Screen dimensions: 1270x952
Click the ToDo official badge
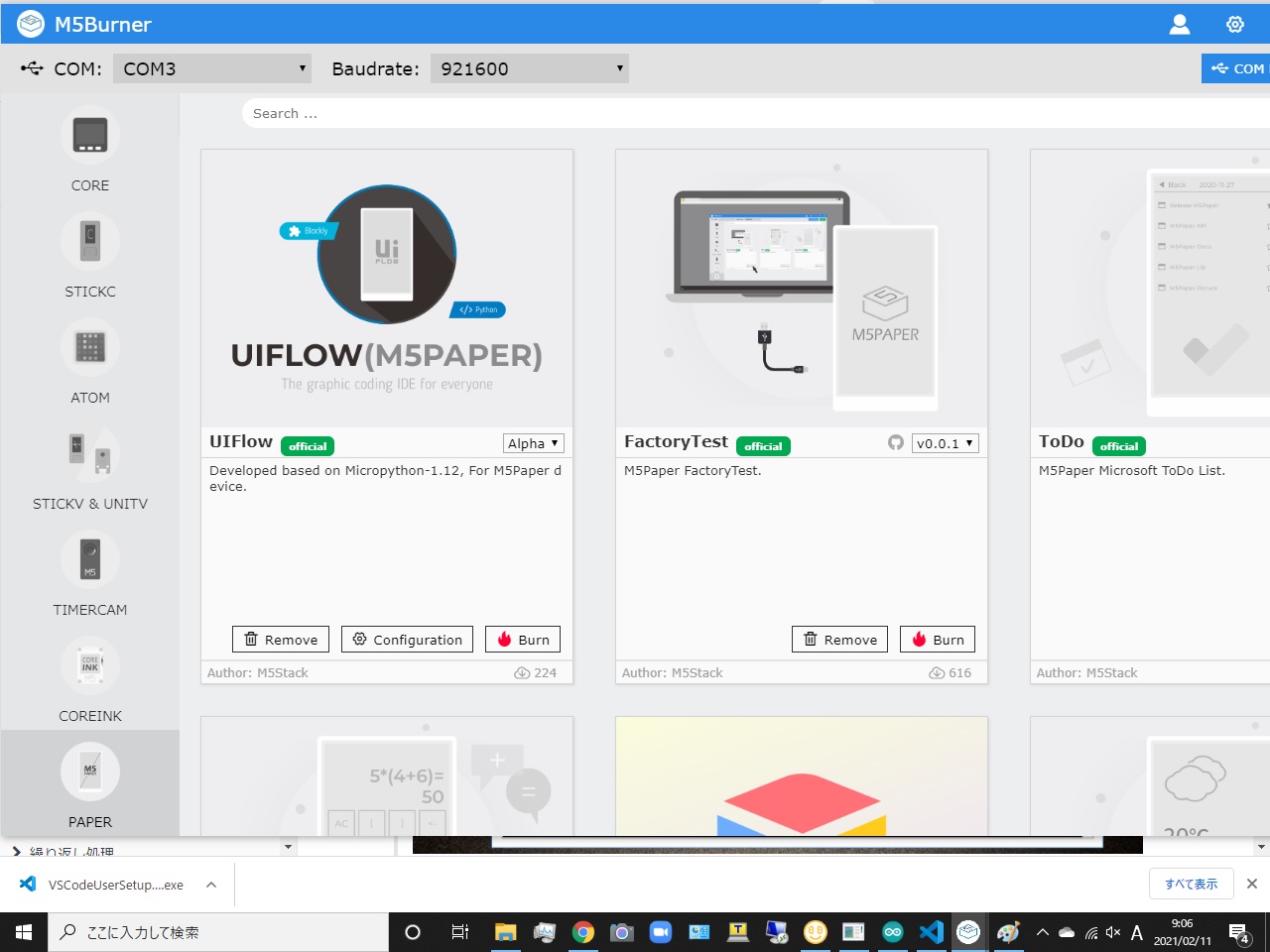pyautogui.click(x=1119, y=446)
